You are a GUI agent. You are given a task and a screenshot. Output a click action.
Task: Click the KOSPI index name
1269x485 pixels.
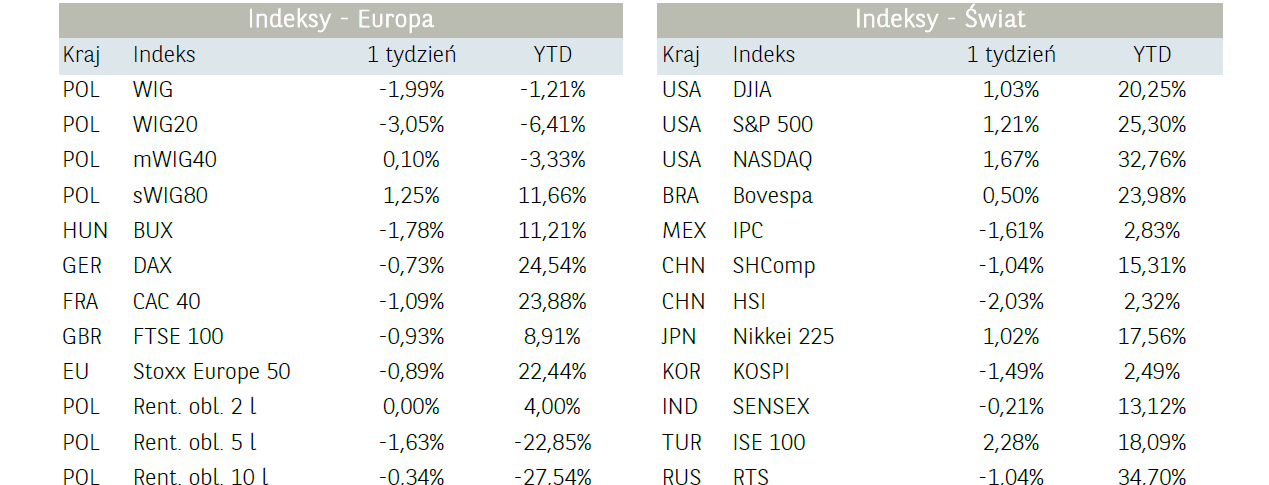click(x=760, y=372)
